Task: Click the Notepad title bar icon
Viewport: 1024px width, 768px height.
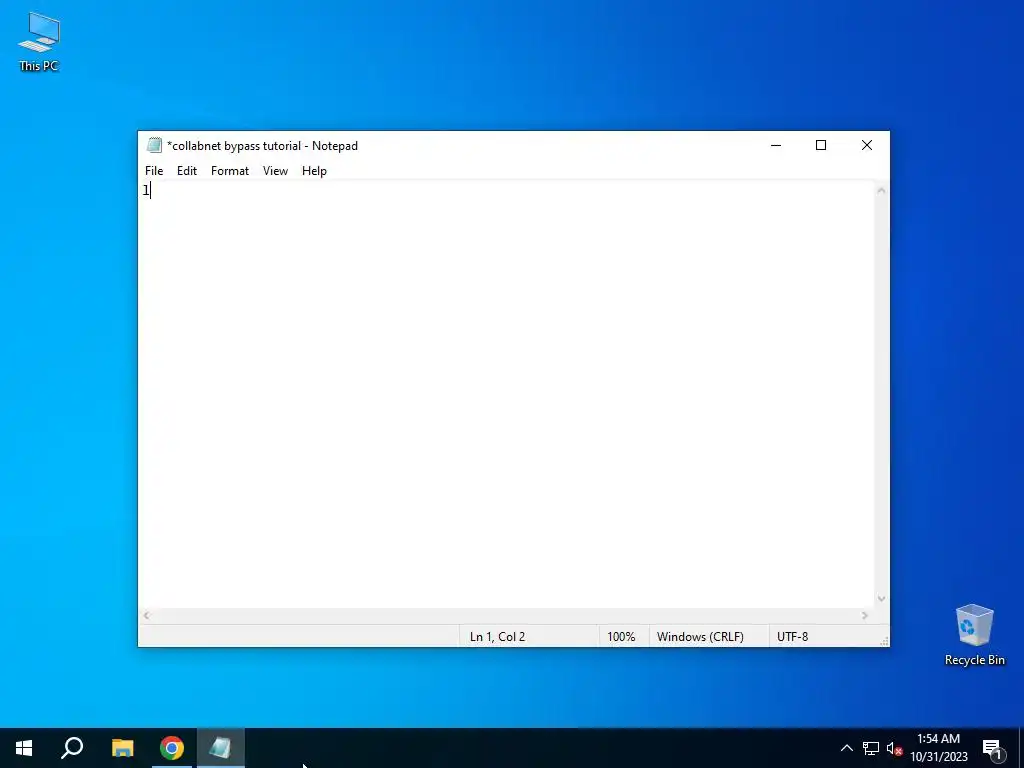Action: 154,145
